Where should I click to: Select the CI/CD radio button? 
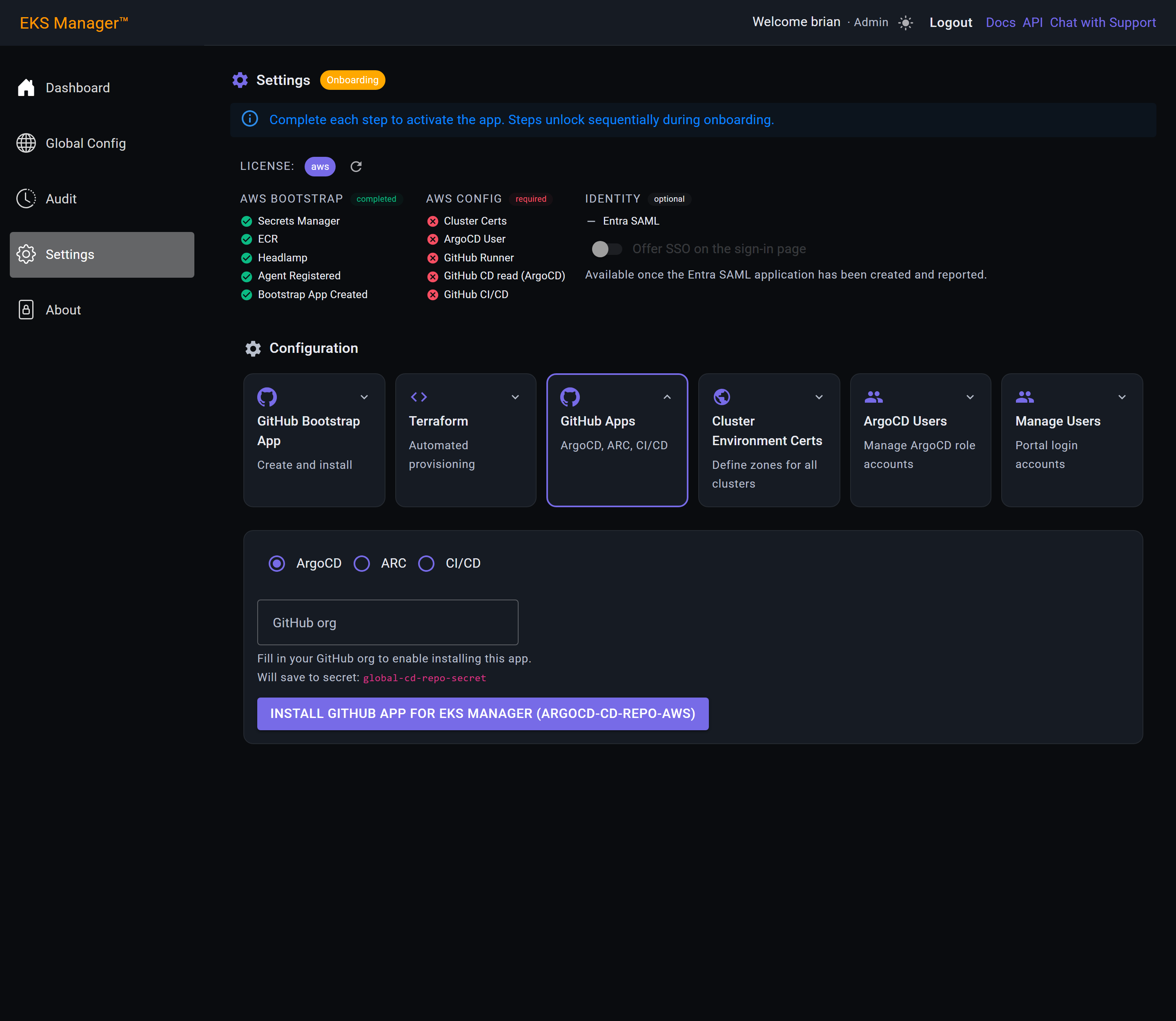point(426,564)
